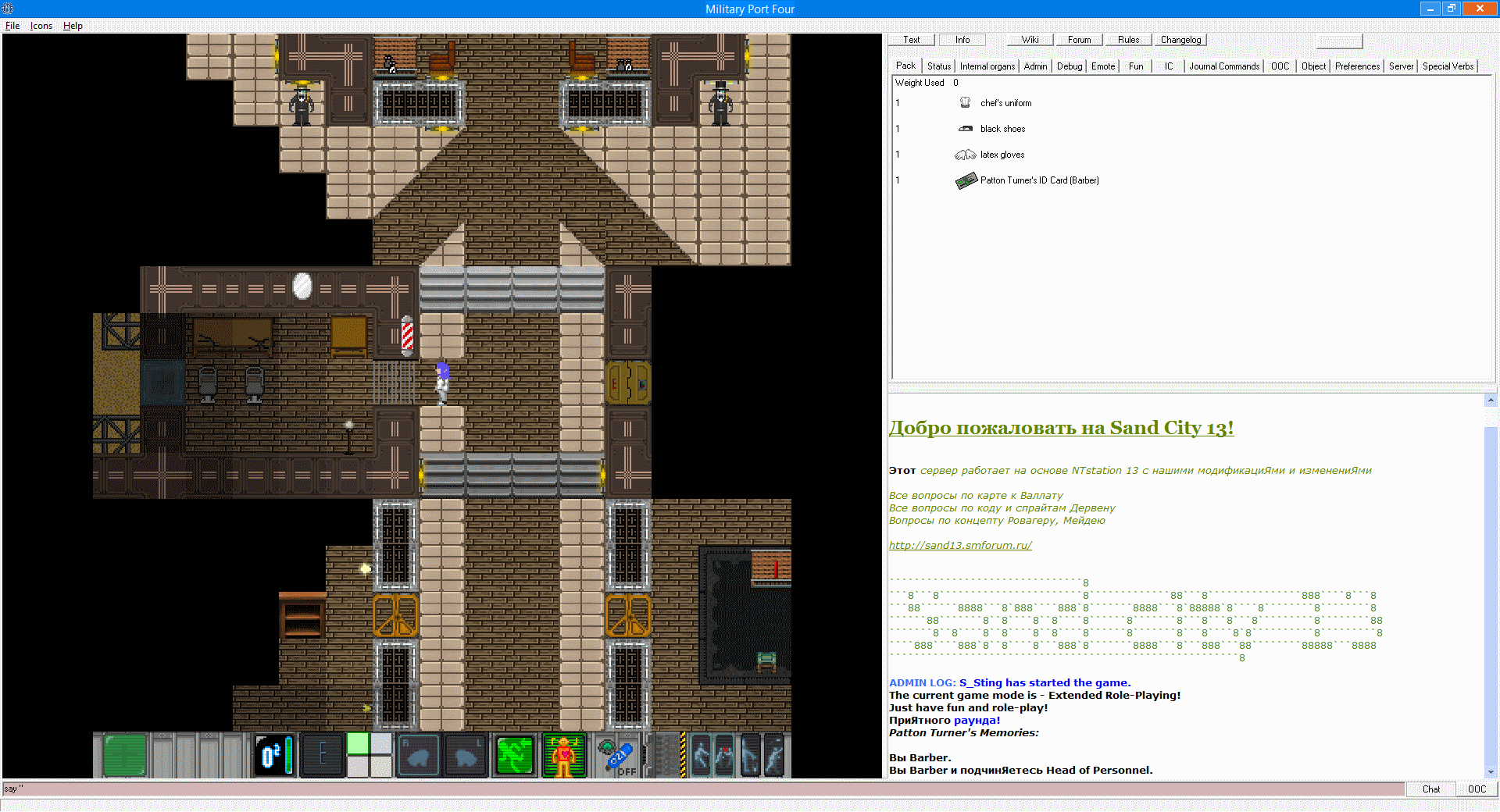Click the say command input bar
This screenshot has height=812, width=1500.
point(703,789)
